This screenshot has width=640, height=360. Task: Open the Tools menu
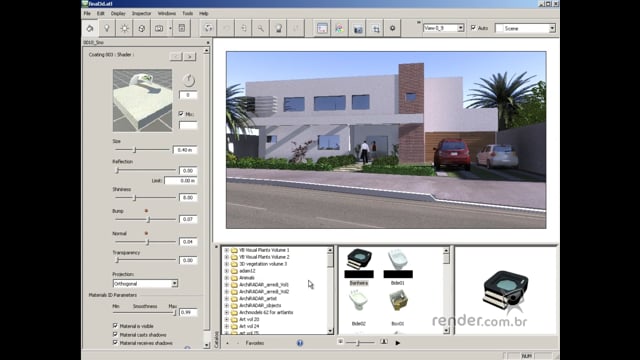[187, 13]
